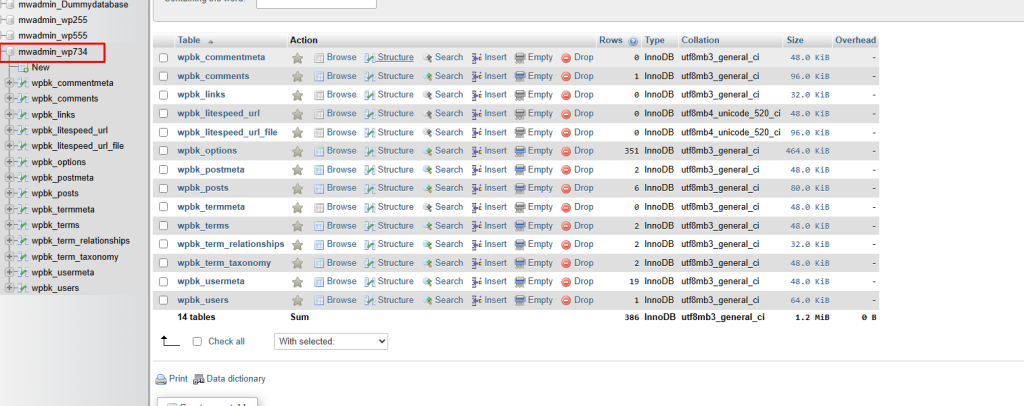Select the wpbk_users row checkbox

(x=163, y=301)
